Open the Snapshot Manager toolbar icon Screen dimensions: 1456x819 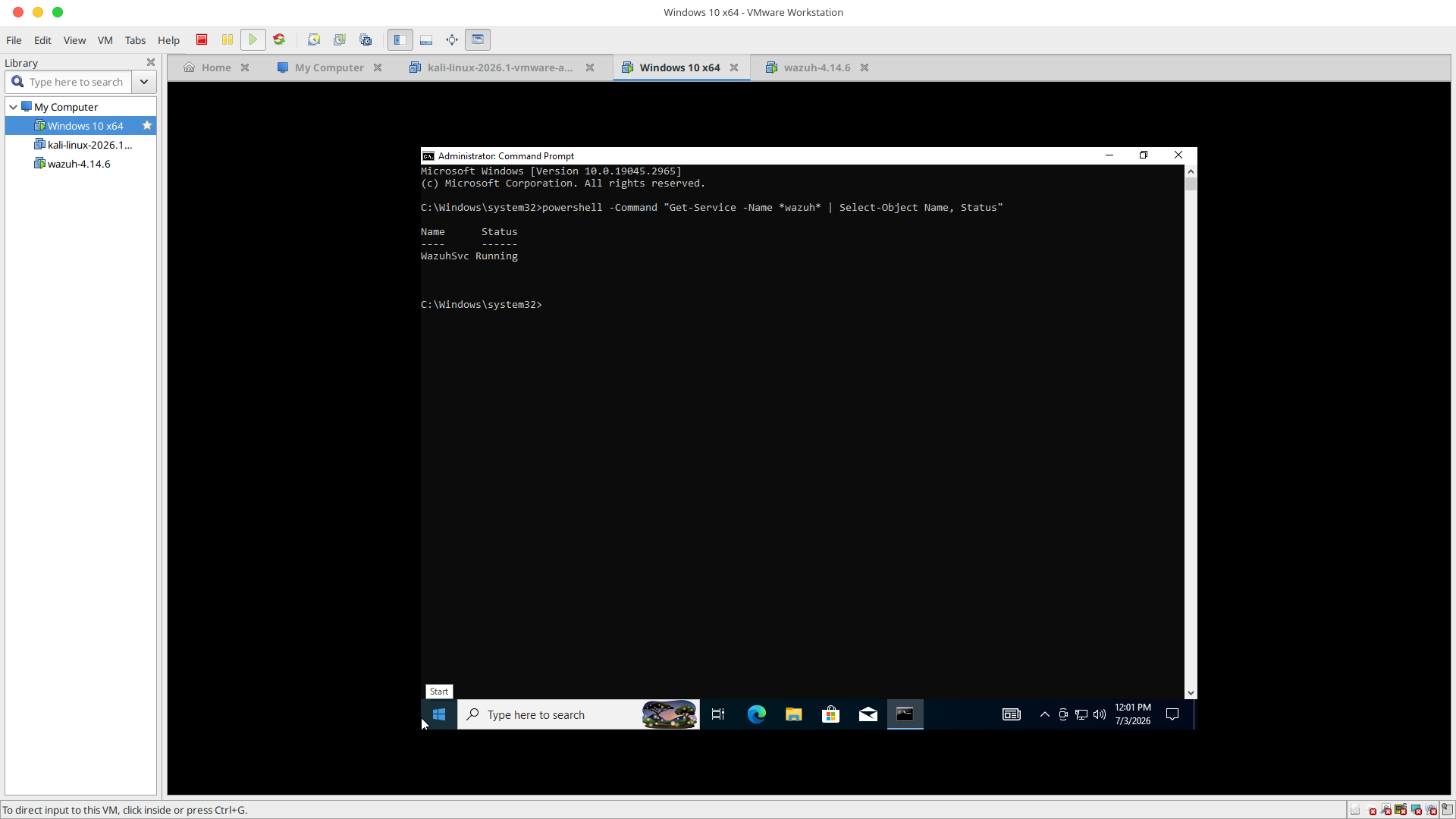coord(366,39)
